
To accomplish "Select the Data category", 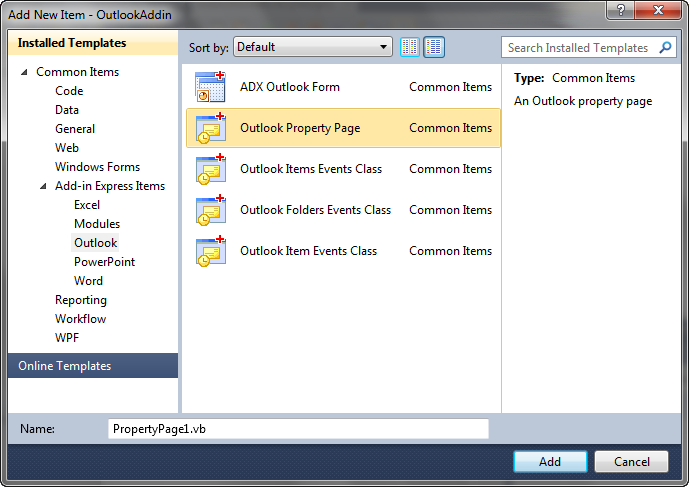I will (x=67, y=110).
